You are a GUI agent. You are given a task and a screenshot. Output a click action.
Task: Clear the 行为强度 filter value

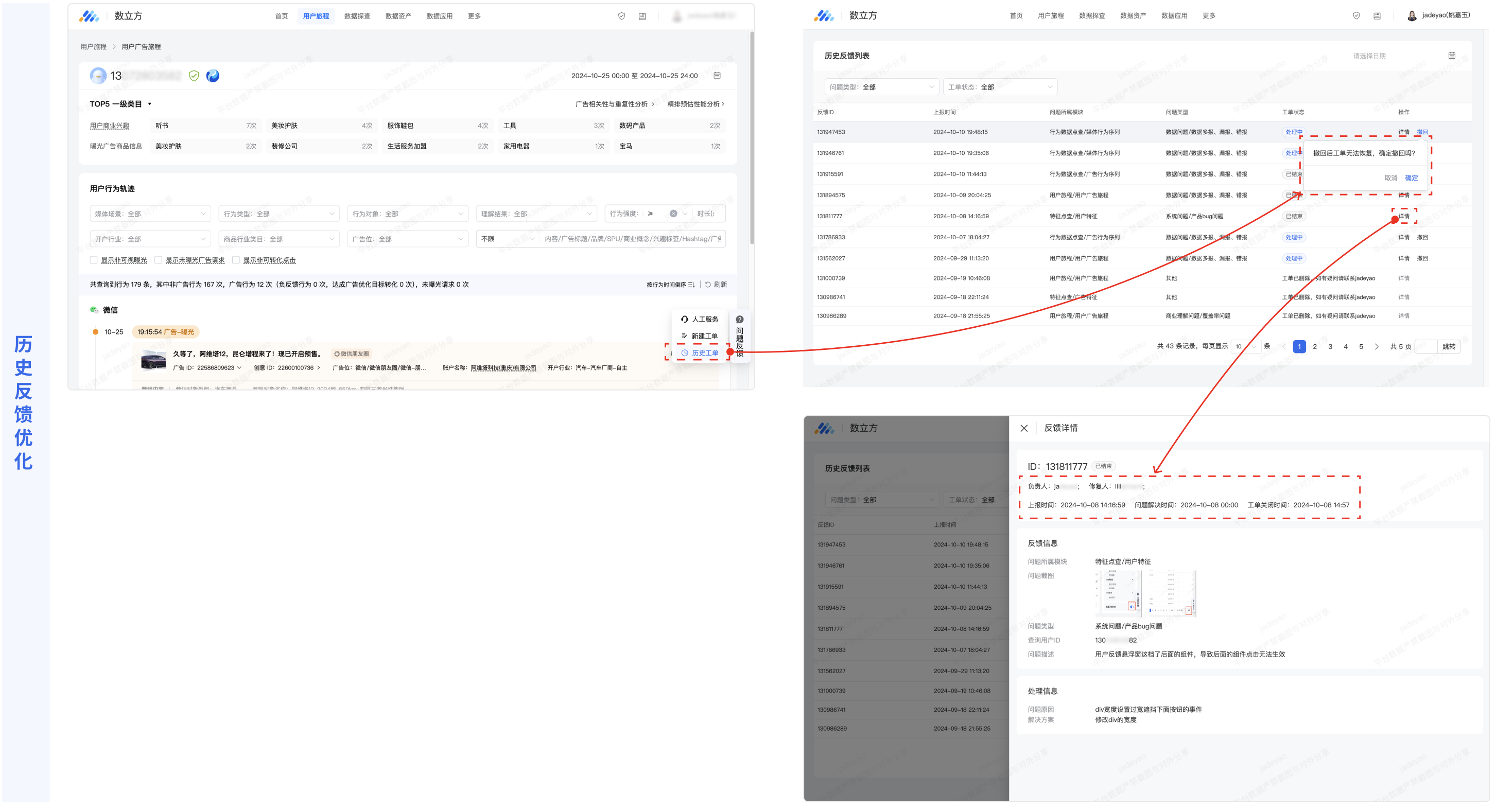(673, 214)
